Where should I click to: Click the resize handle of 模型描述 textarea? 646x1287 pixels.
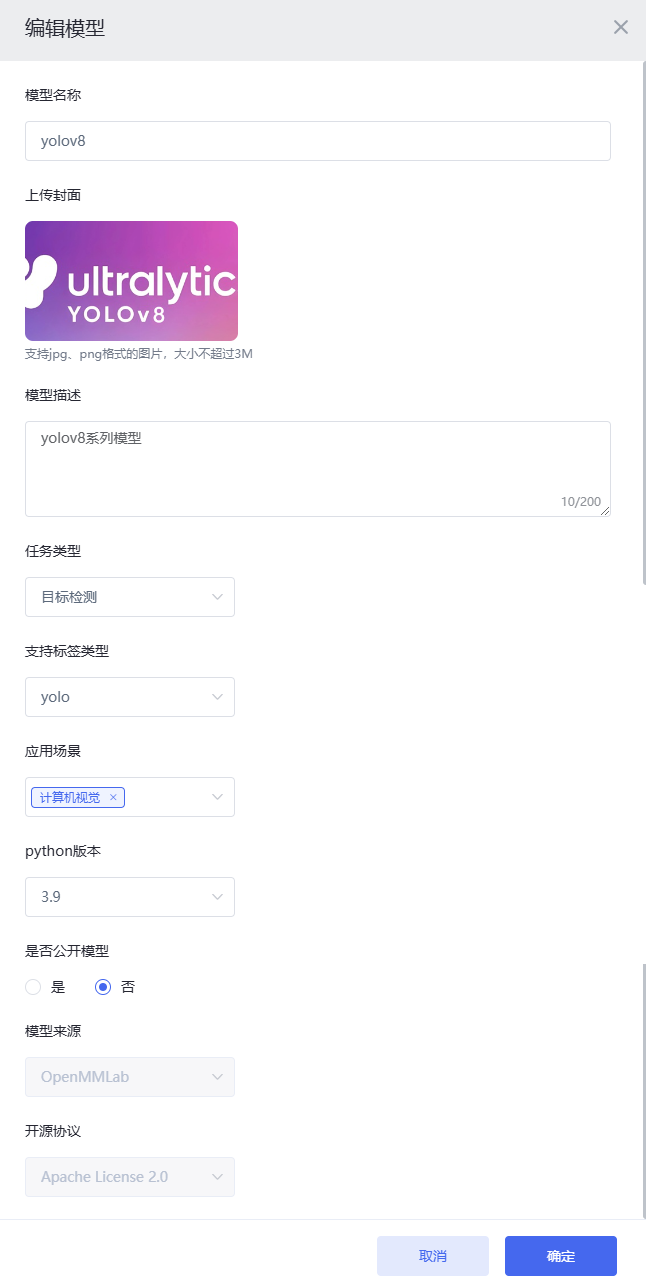[604, 510]
